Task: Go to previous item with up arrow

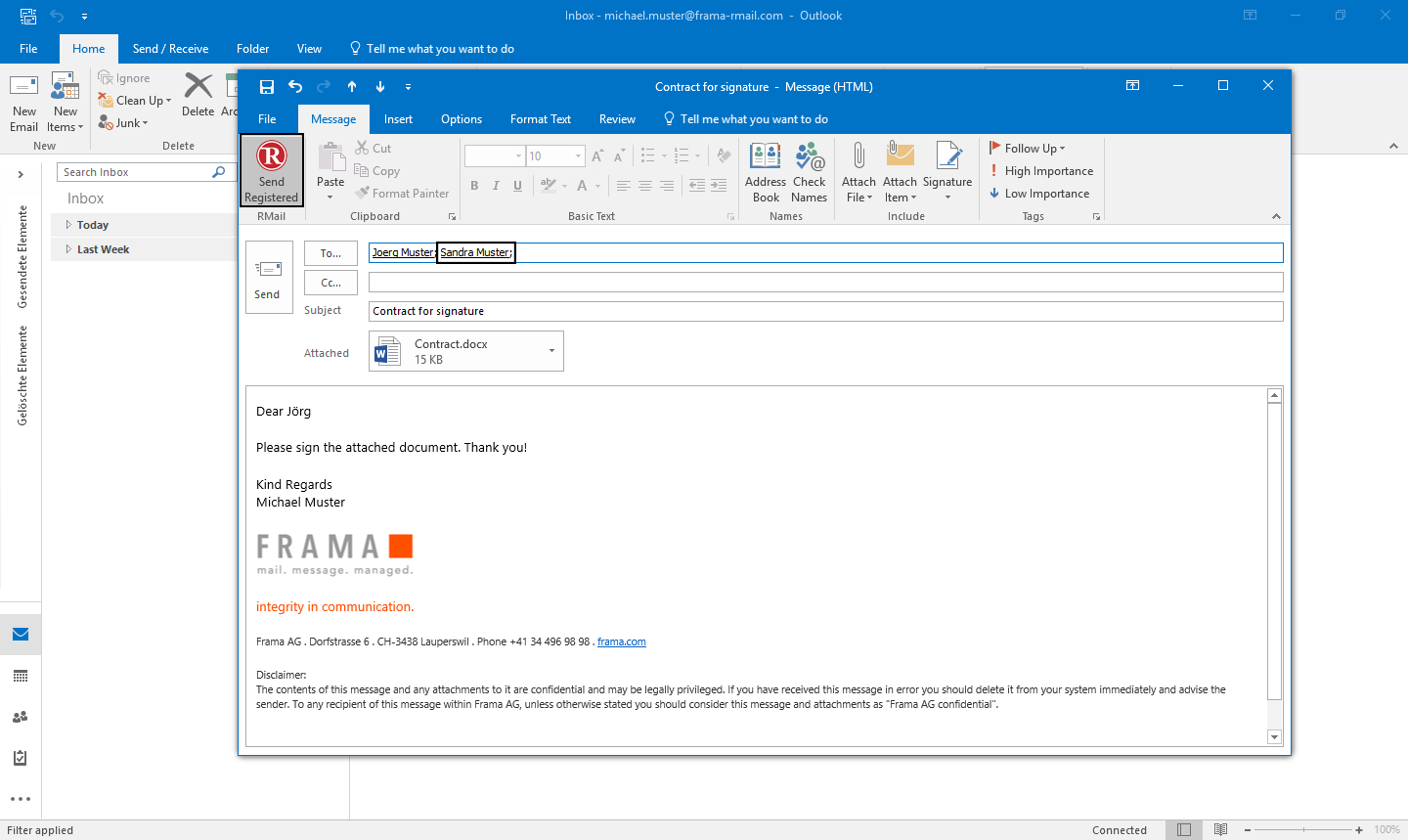Action: click(x=352, y=87)
